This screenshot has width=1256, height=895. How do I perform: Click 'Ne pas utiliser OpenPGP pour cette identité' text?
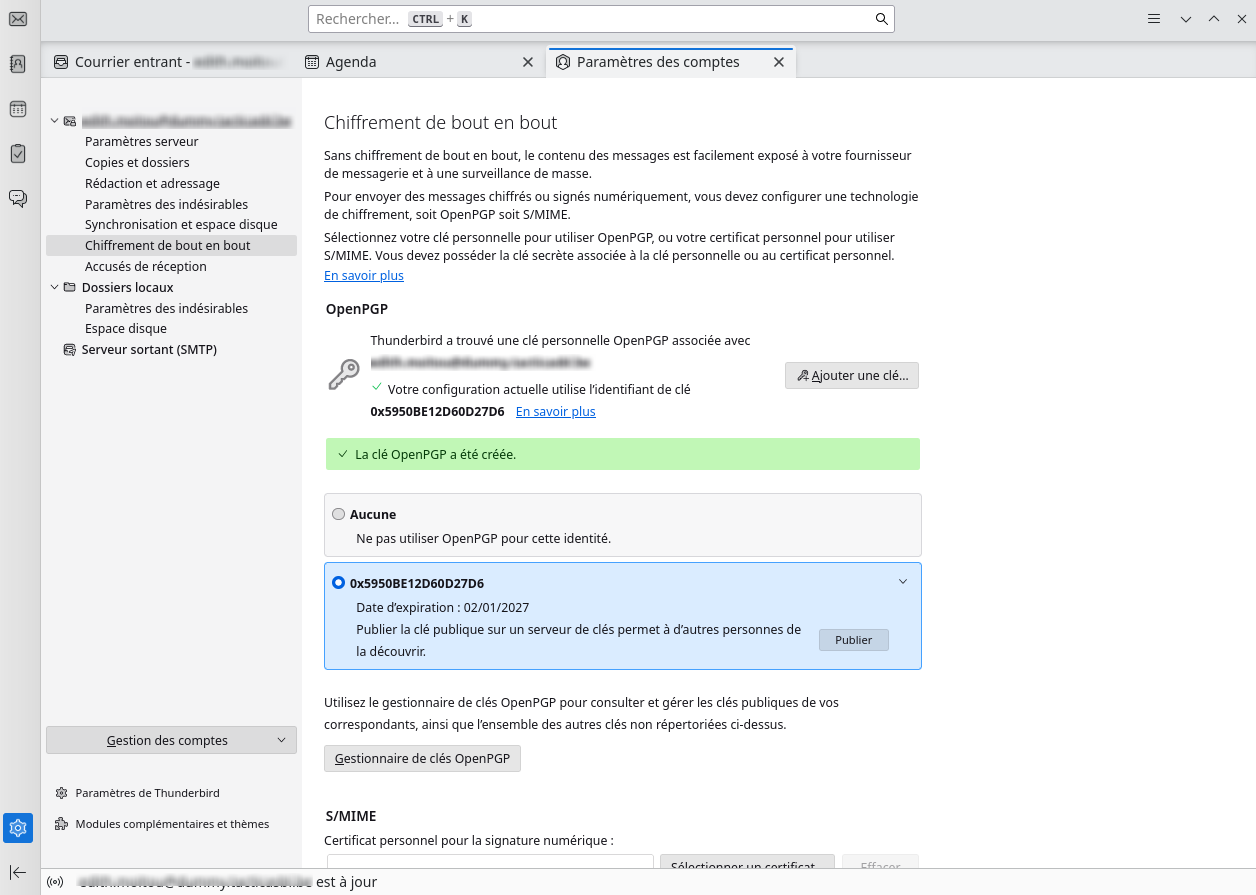point(484,538)
